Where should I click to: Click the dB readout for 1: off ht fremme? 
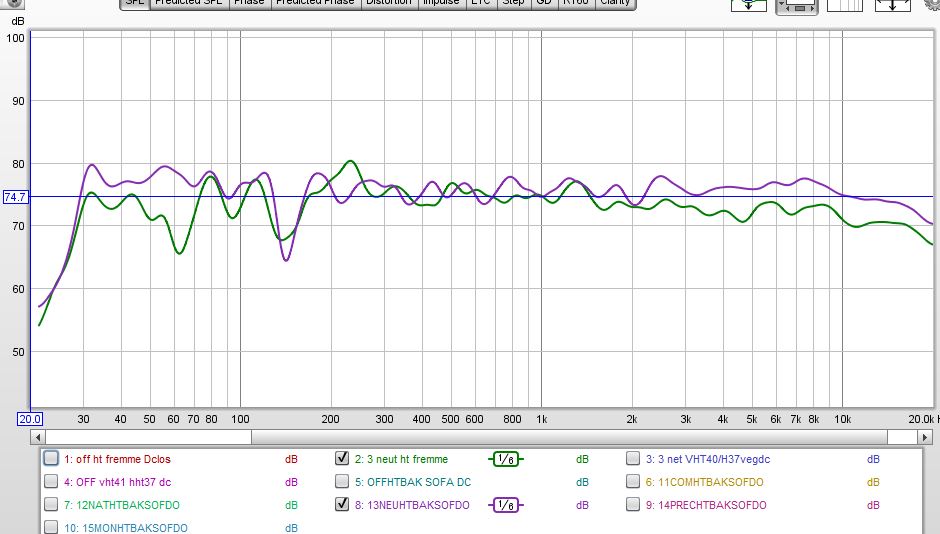(x=291, y=460)
